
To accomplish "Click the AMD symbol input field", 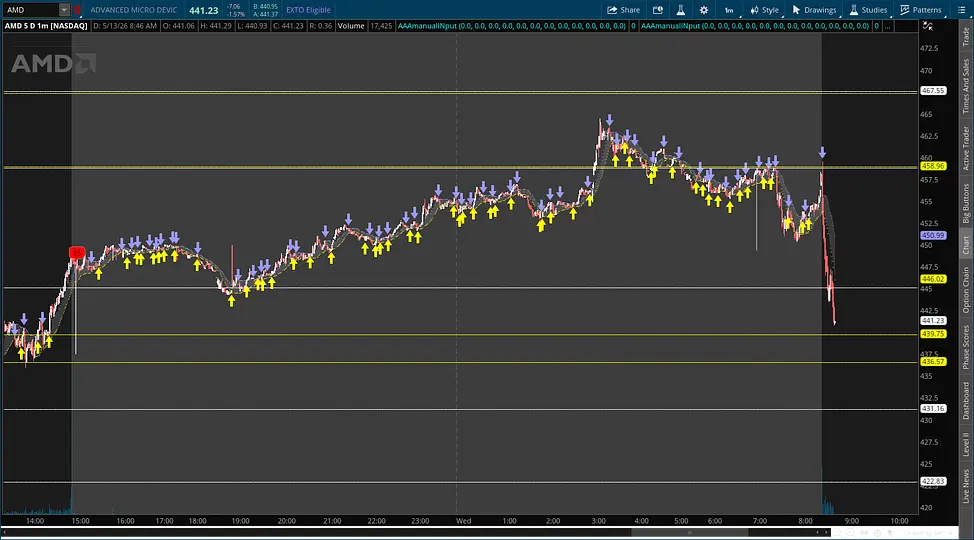I will point(31,10).
